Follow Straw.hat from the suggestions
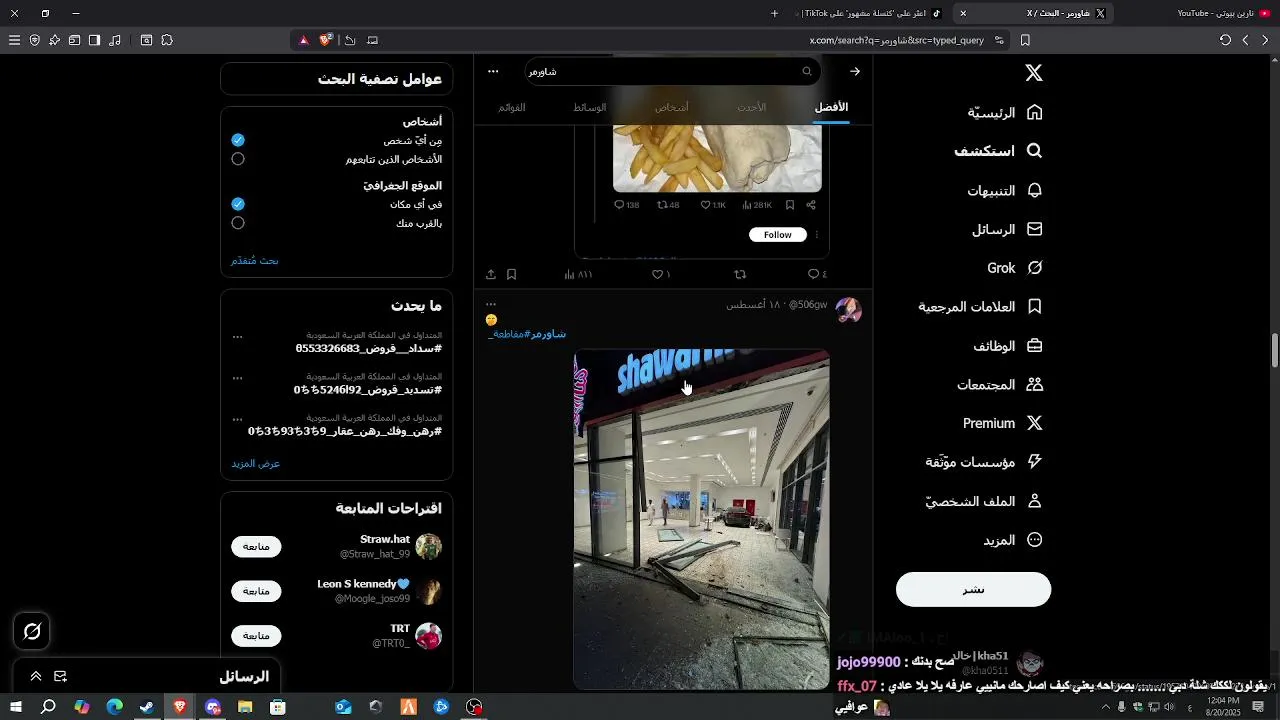The image size is (1280, 720). tap(256, 547)
